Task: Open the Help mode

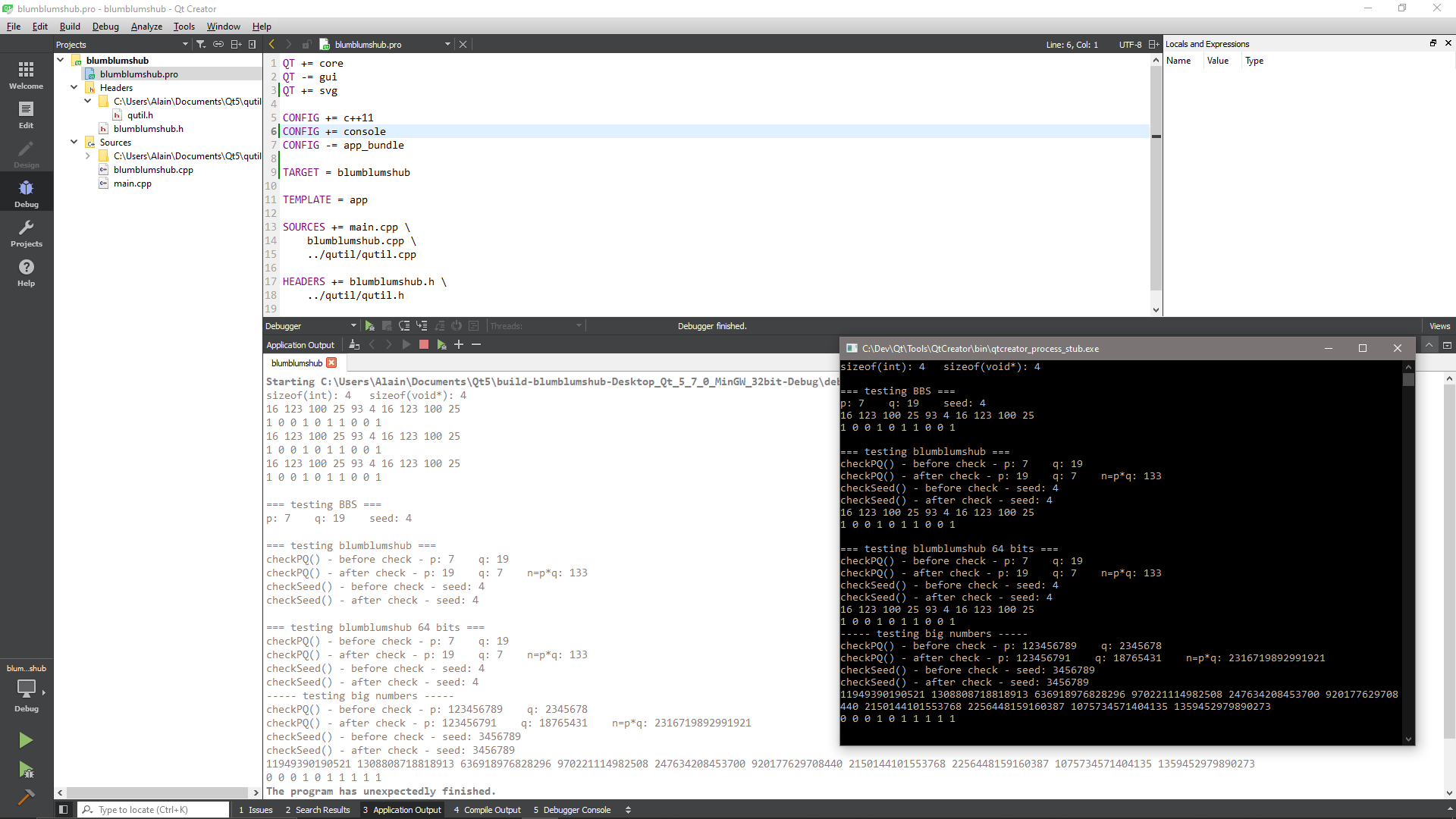Action: point(26,272)
